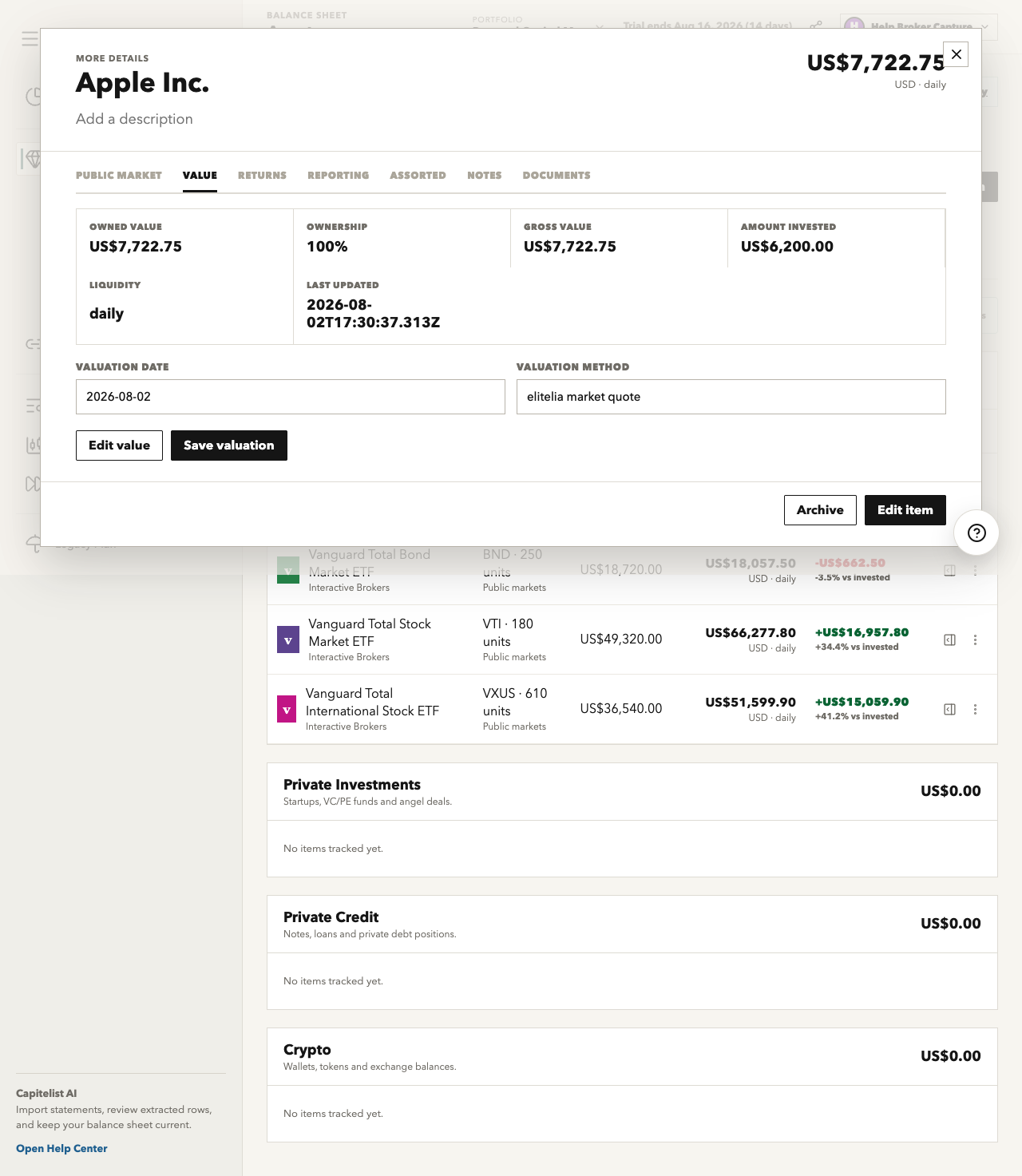Click the Add a description placeholder
Screen dimensions: 1022x1176
[134, 119]
